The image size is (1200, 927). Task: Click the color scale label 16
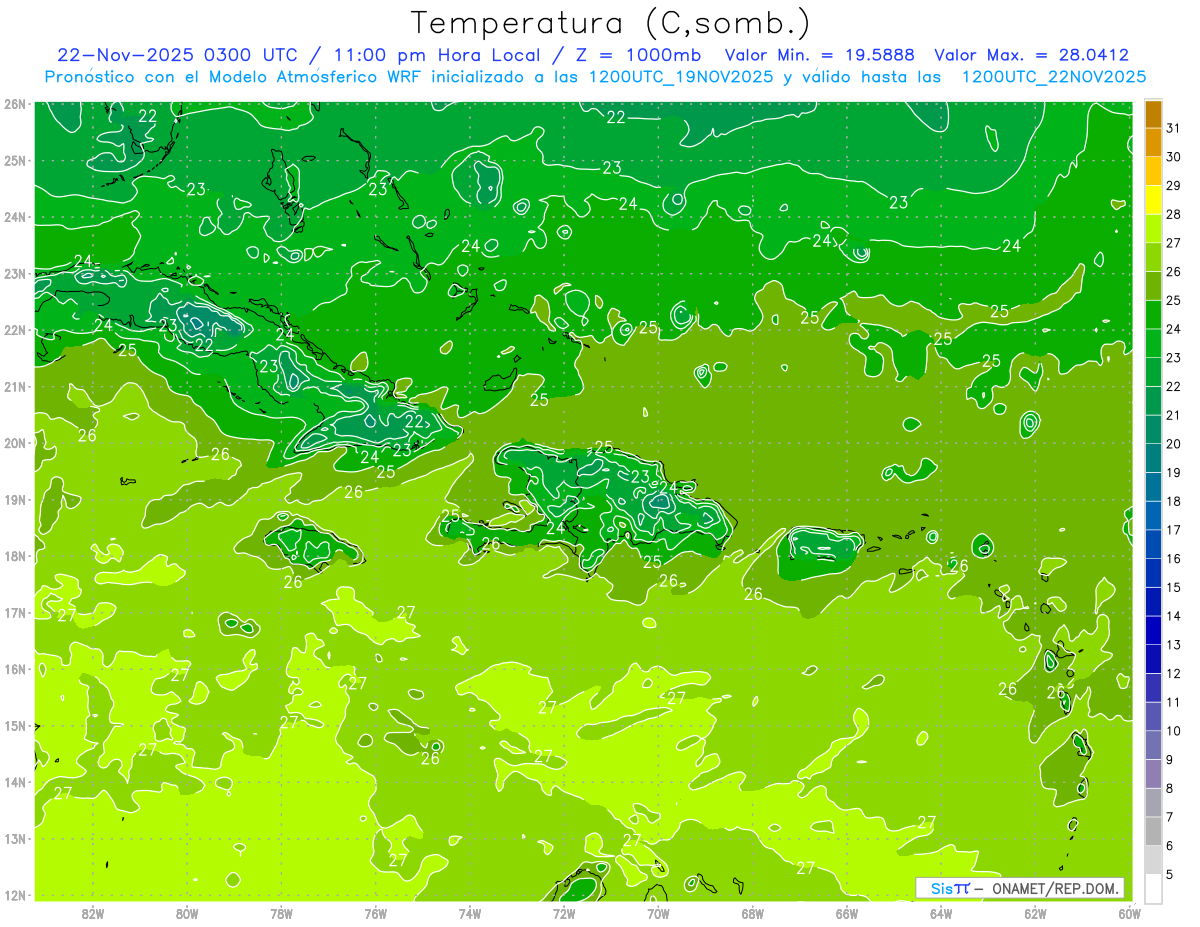(1173, 559)
